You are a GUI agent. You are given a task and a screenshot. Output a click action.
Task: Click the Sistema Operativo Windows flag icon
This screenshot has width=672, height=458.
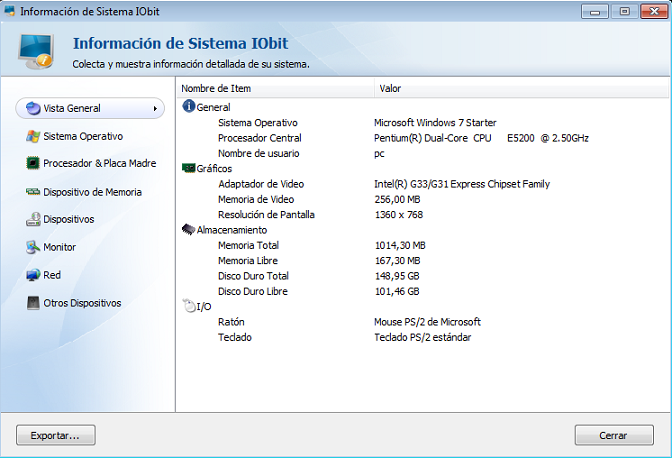click(x=33, y=136)
